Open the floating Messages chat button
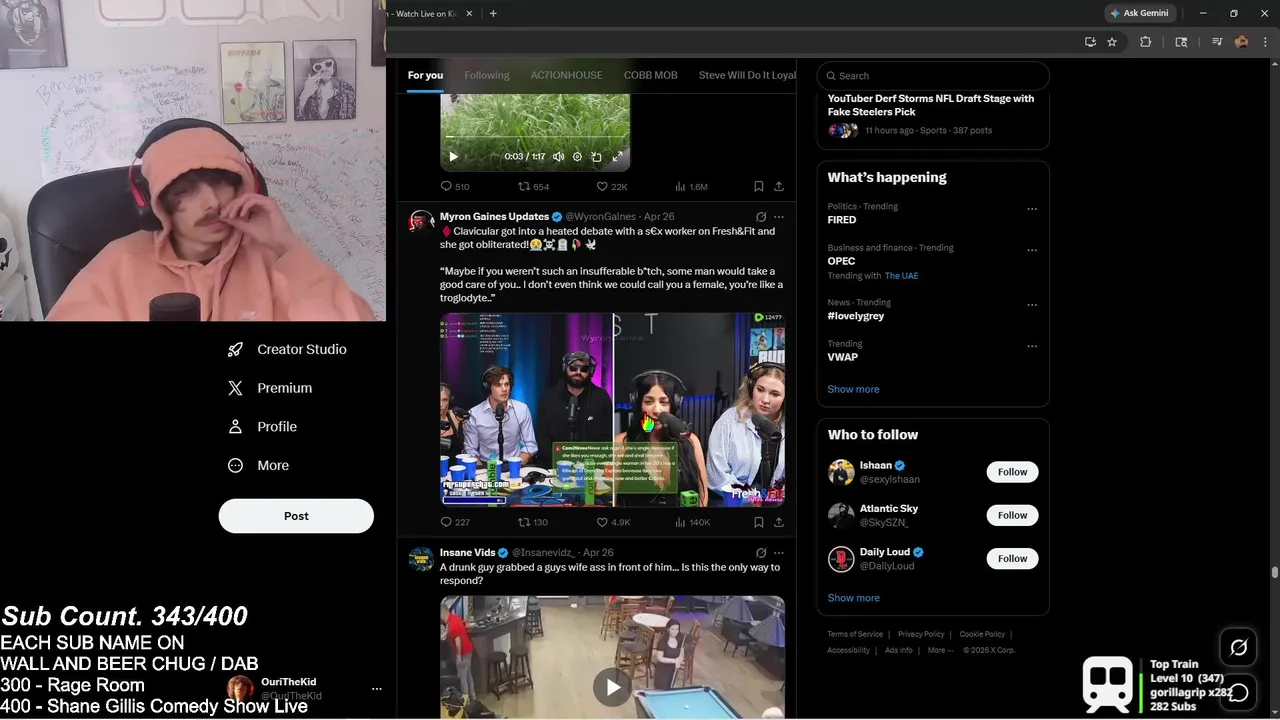 coord(1238,692)
